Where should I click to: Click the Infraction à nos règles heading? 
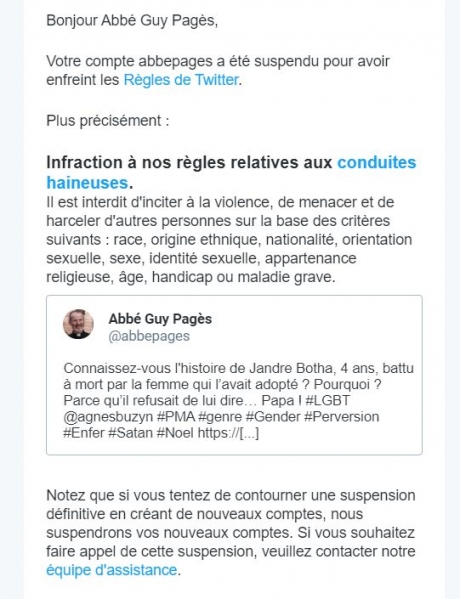point(231,173)
